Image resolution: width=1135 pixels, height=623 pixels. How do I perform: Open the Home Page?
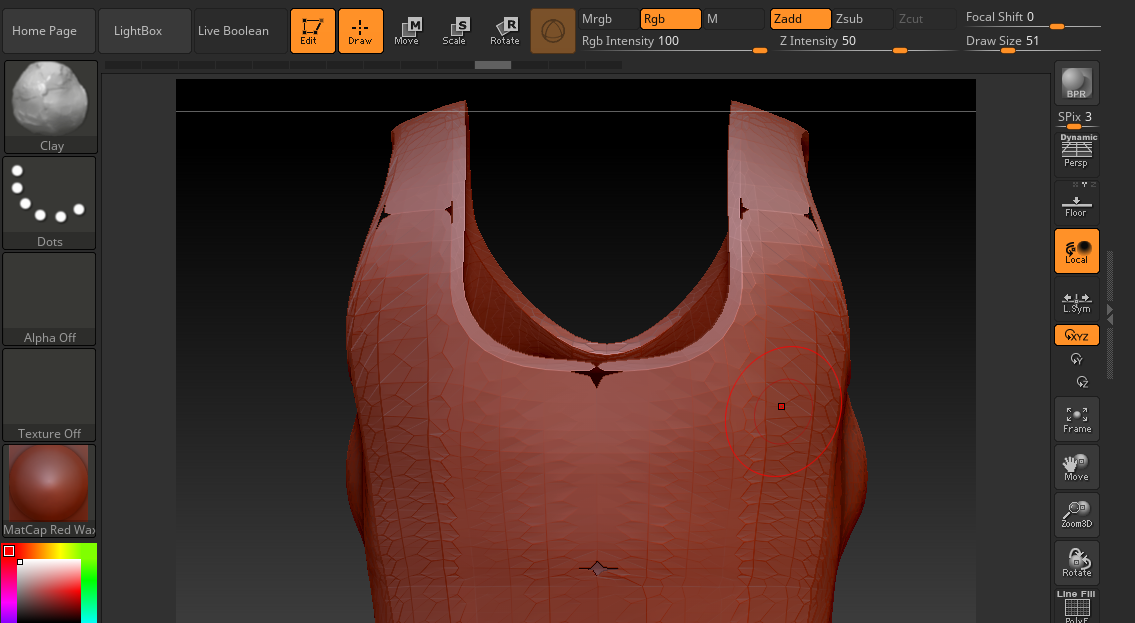[x=48, y=31]
